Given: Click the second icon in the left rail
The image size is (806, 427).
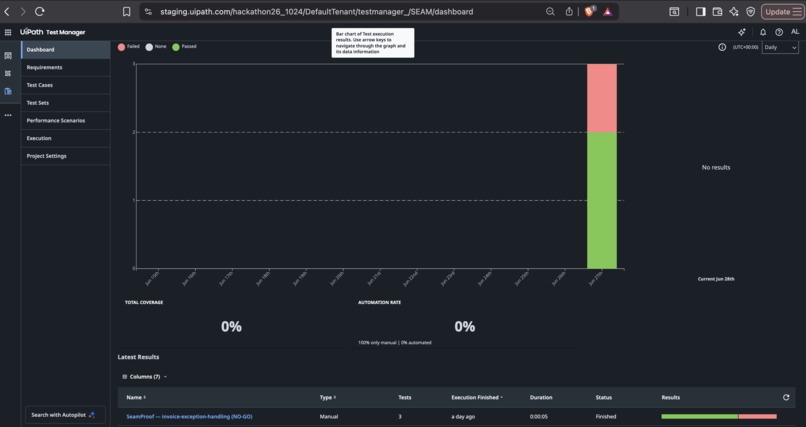Looking at the screenshot, I should point(8,73).
